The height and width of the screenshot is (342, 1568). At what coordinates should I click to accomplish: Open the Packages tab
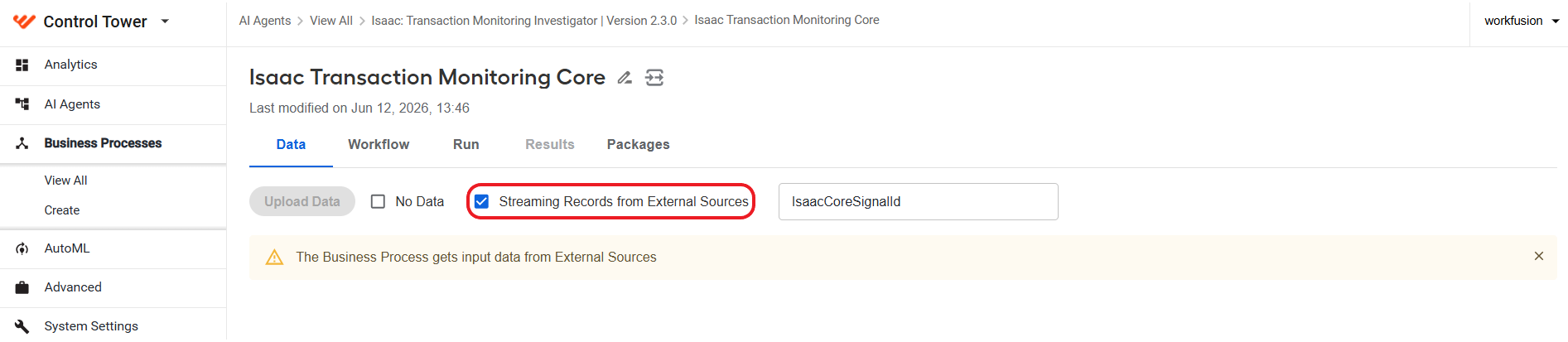click(x=638, y=144)
